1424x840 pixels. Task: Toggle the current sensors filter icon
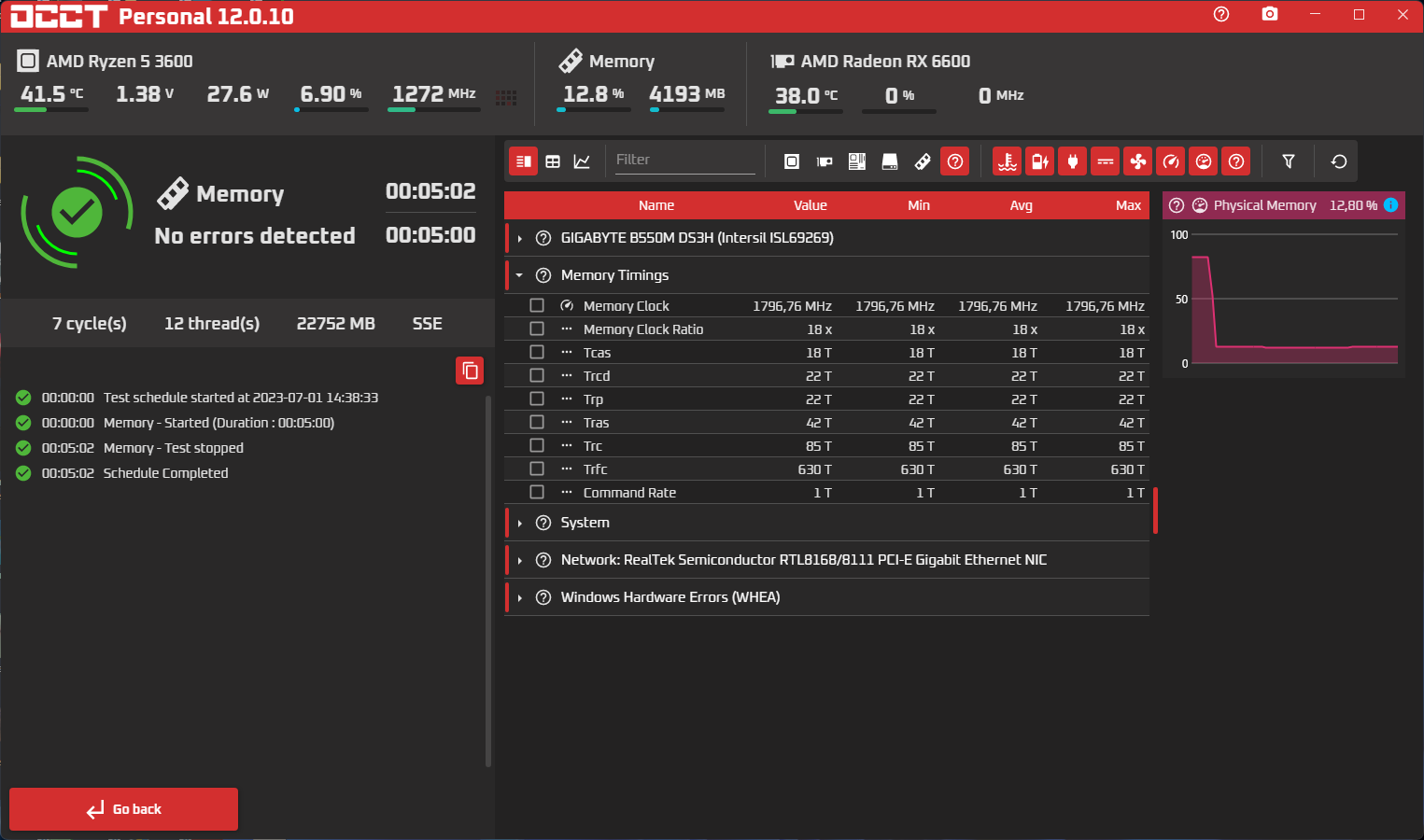tap(1106, 161)
